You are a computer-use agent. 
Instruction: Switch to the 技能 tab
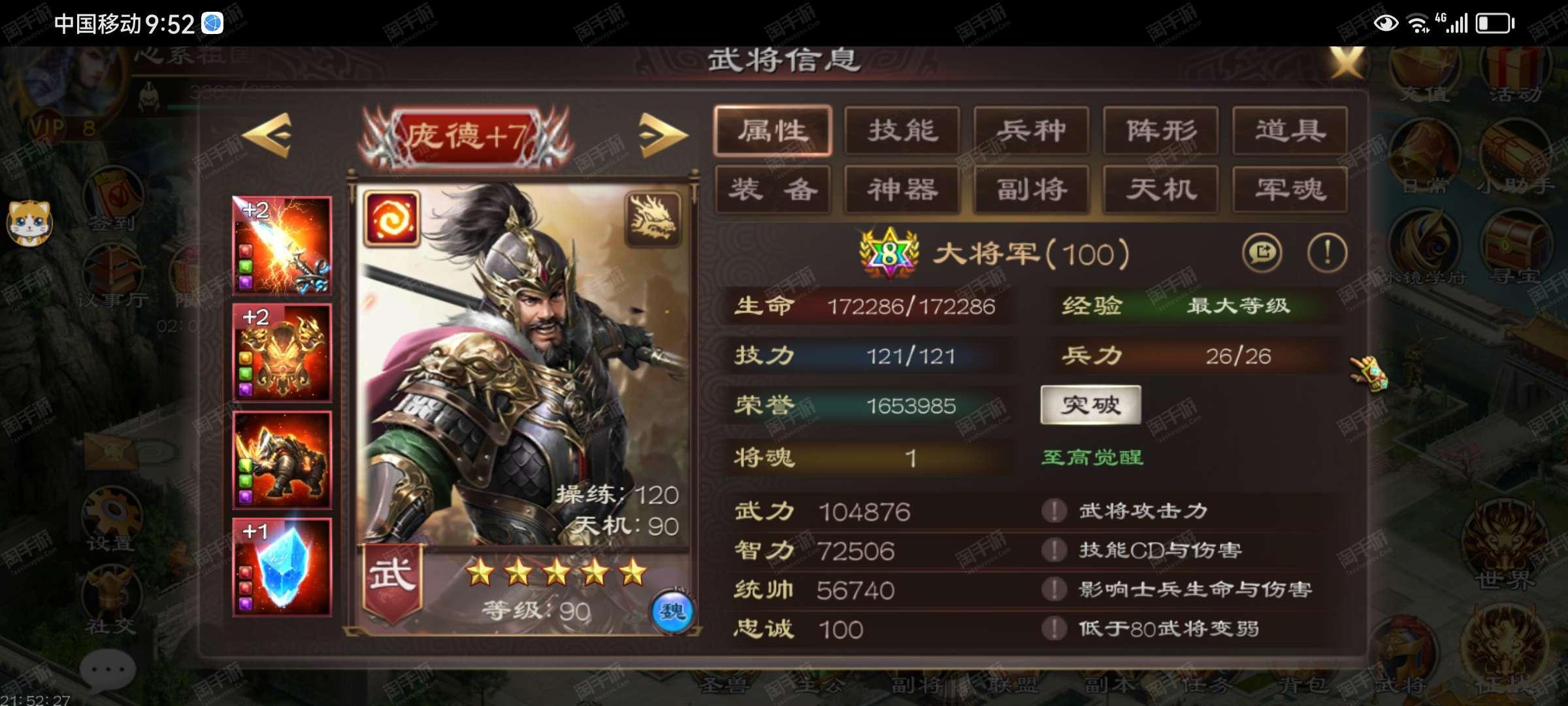coord(902,131)
